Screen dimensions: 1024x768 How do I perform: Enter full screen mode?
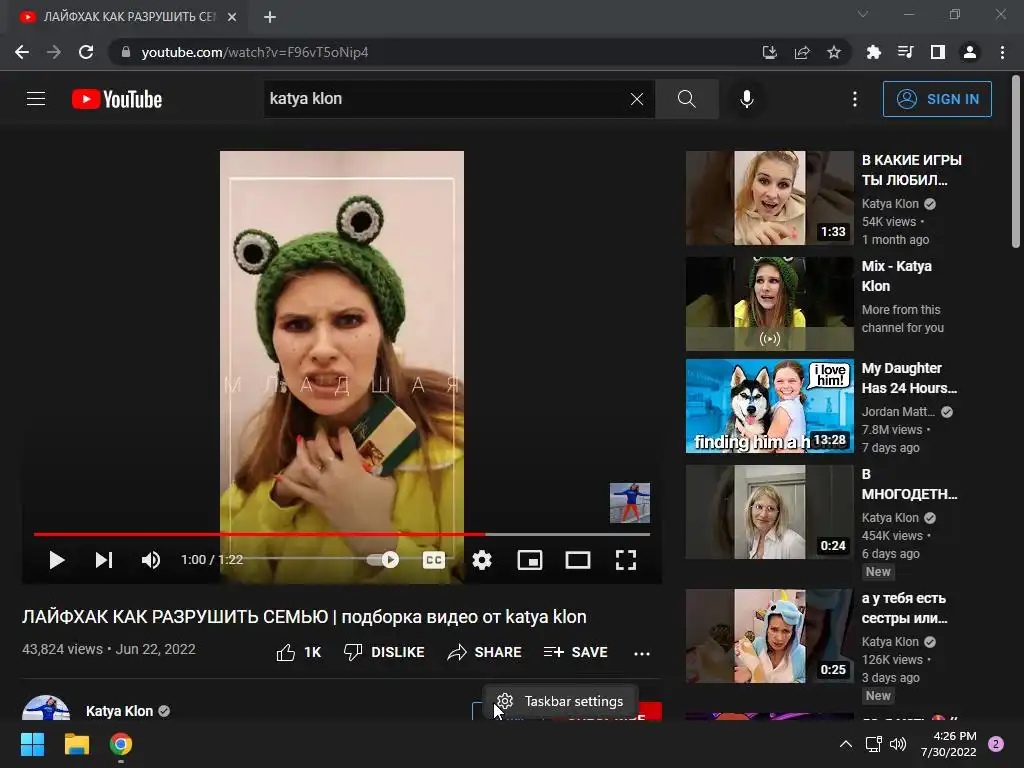[626, 560]
